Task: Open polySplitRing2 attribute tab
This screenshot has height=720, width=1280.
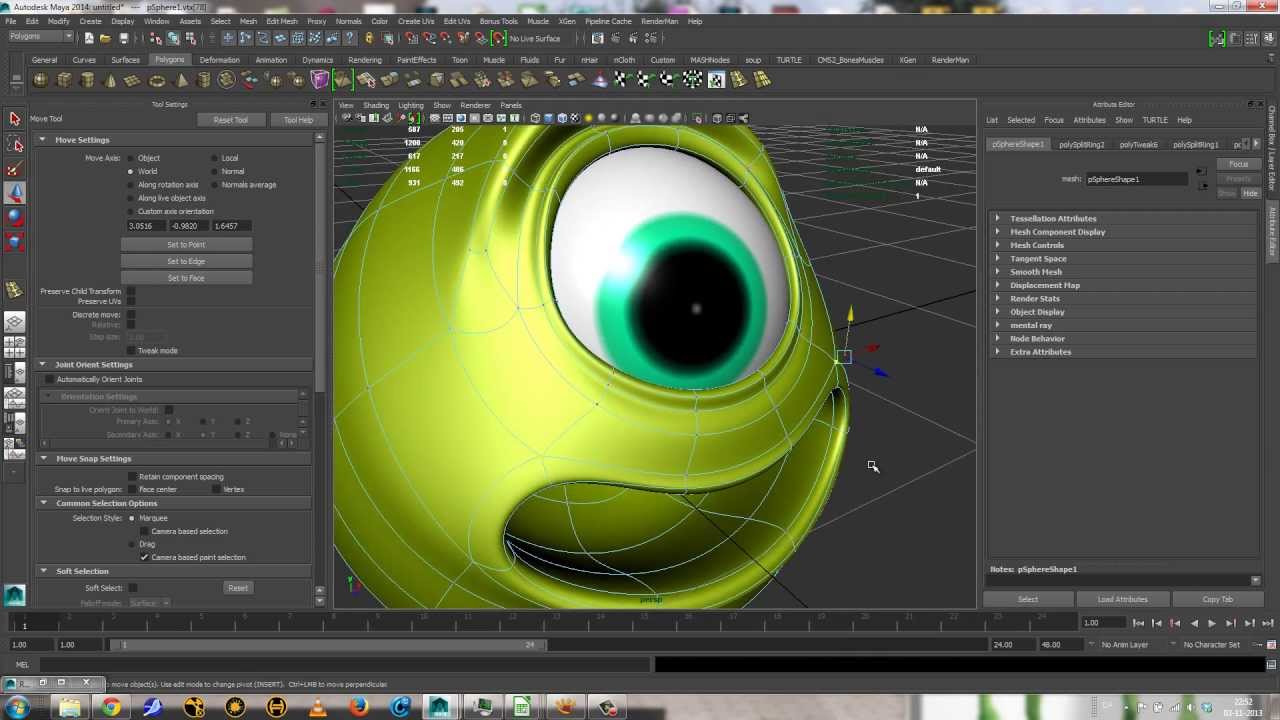Action: click(1082, 144)
